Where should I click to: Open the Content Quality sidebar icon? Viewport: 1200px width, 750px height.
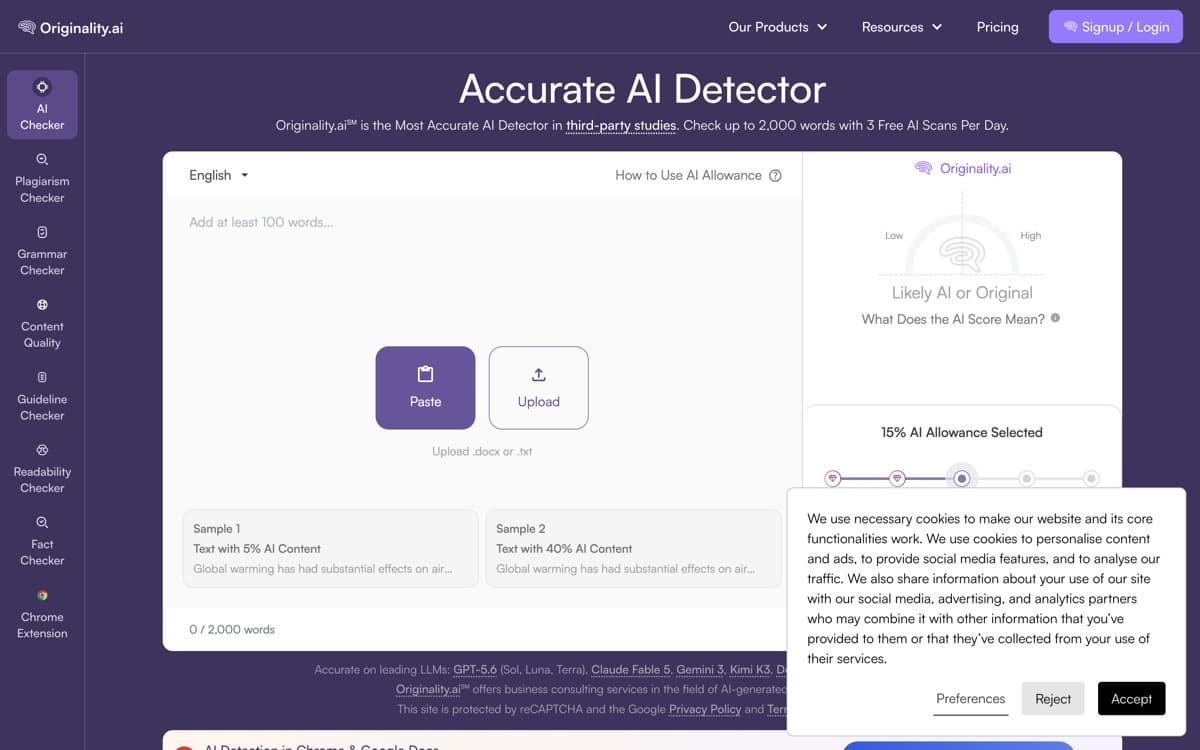(42, 305)
